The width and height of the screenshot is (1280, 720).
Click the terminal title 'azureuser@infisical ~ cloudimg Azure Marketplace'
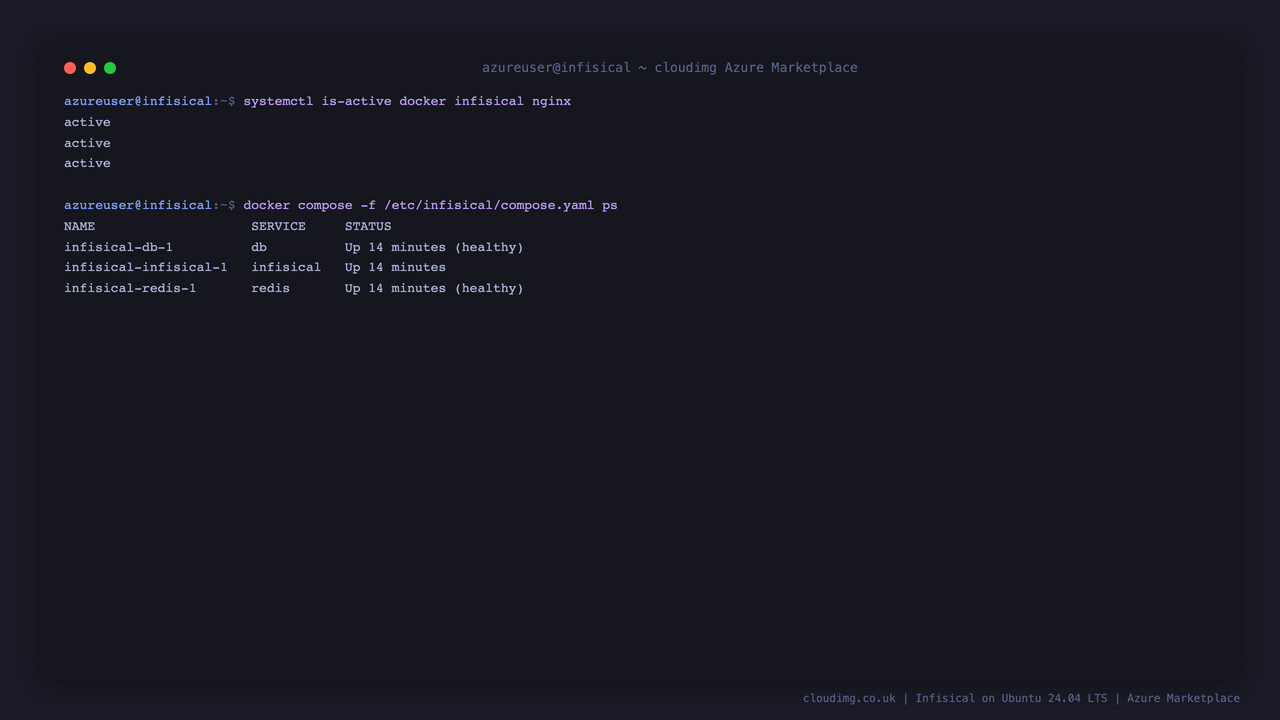[x=670, y=68]
